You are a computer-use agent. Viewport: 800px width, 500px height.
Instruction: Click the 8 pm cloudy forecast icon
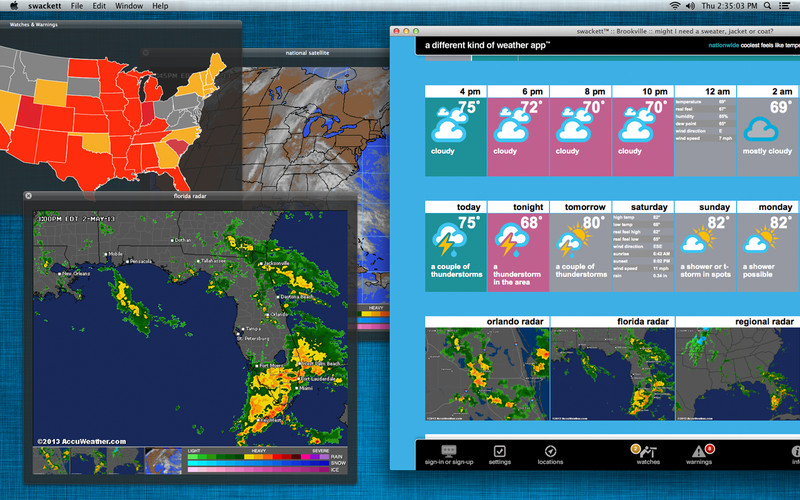pos(574,125)
